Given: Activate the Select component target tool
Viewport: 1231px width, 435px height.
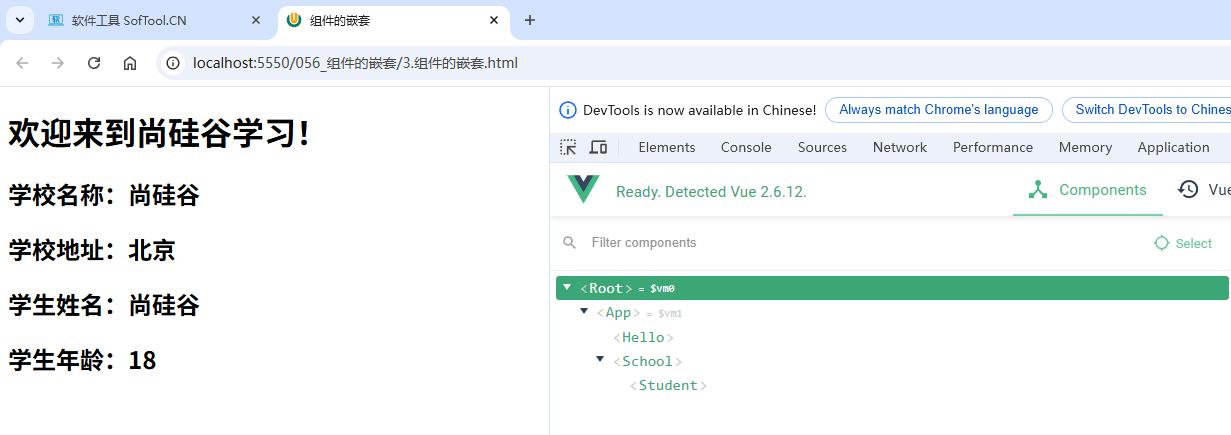Looking at the screenshot, I should pyautogui.click(x=1183, y=243).
